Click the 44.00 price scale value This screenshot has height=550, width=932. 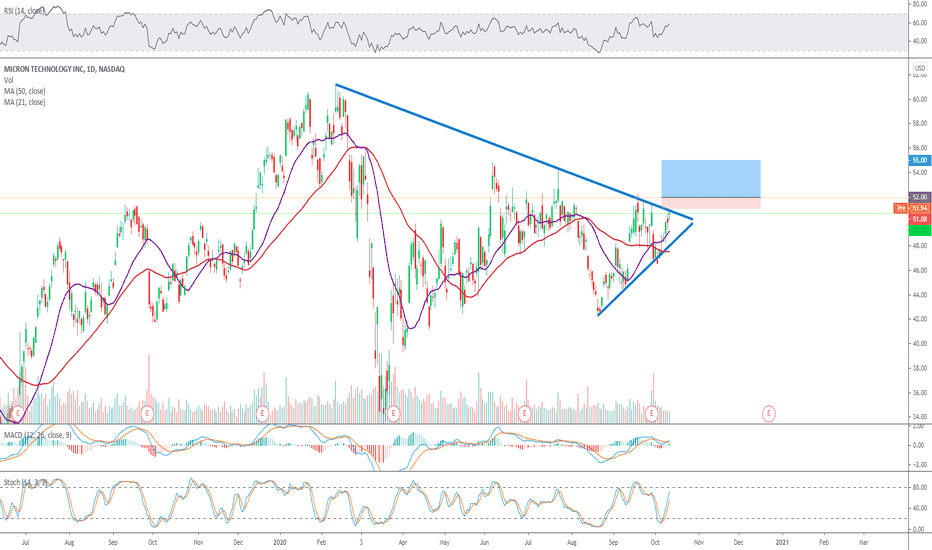click(x=920, y=295)
